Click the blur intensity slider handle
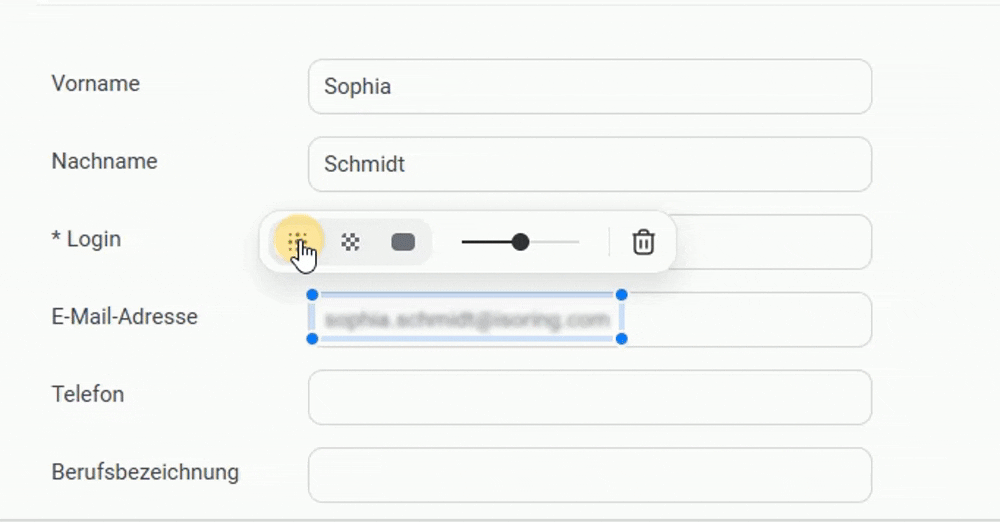1000x522 pixels. click(520, 242)
